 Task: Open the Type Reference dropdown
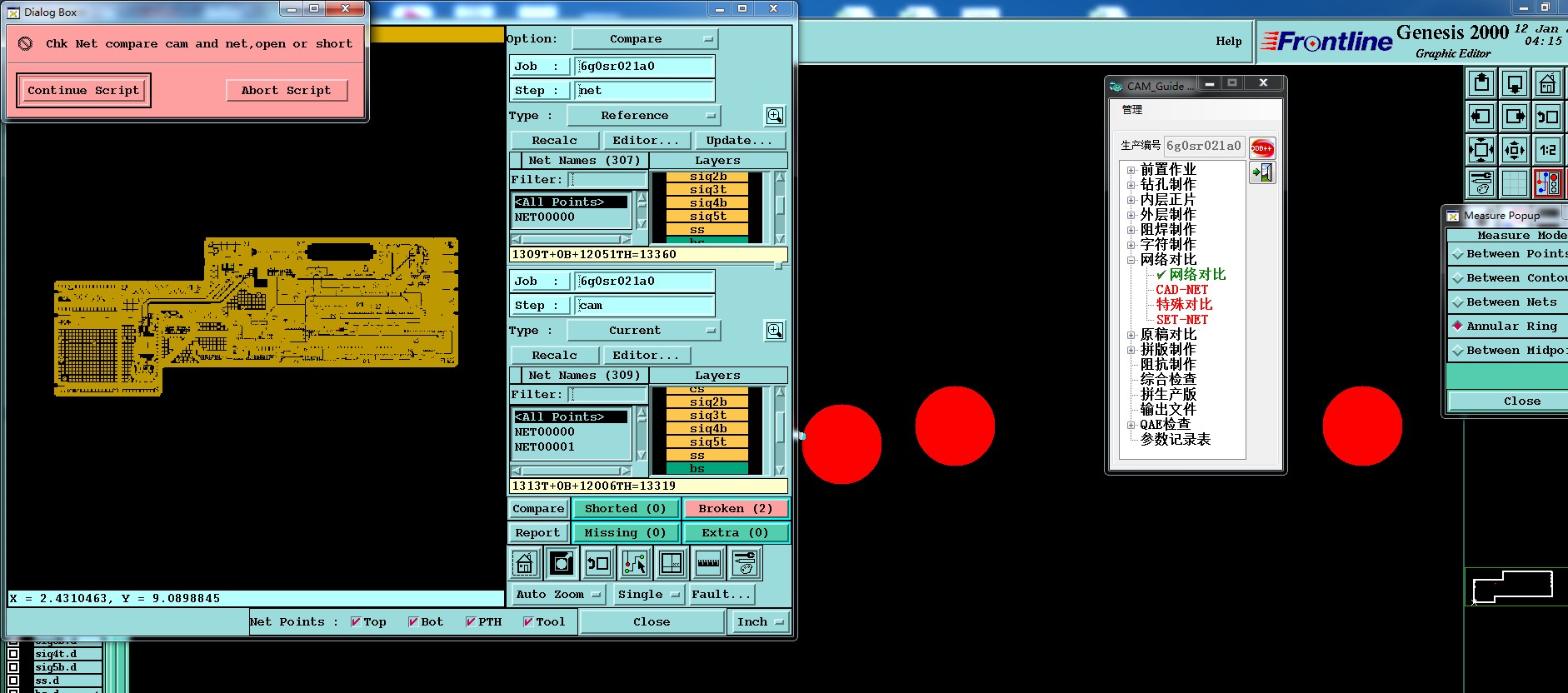(x=644, y=116)
